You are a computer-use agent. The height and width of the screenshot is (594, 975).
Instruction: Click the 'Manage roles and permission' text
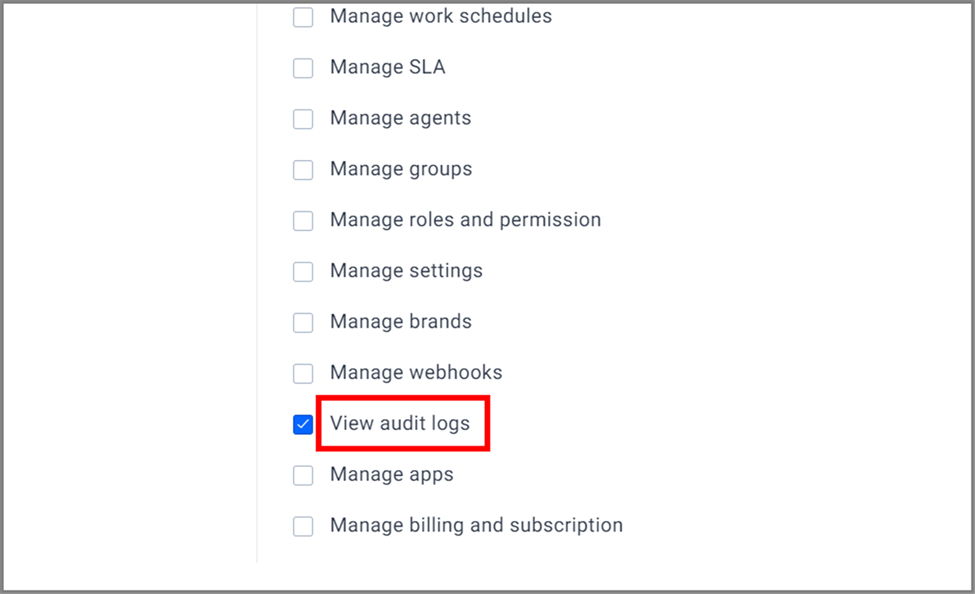(x=465, y=220)
